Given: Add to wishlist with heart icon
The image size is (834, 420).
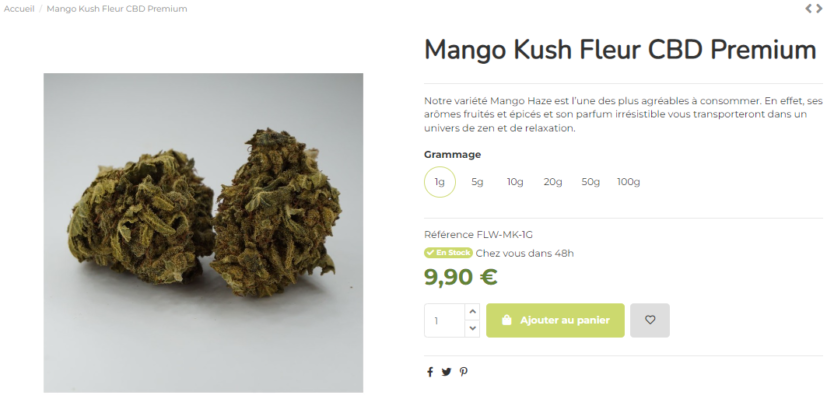Looking at the screenshot, I should [649, 320].
